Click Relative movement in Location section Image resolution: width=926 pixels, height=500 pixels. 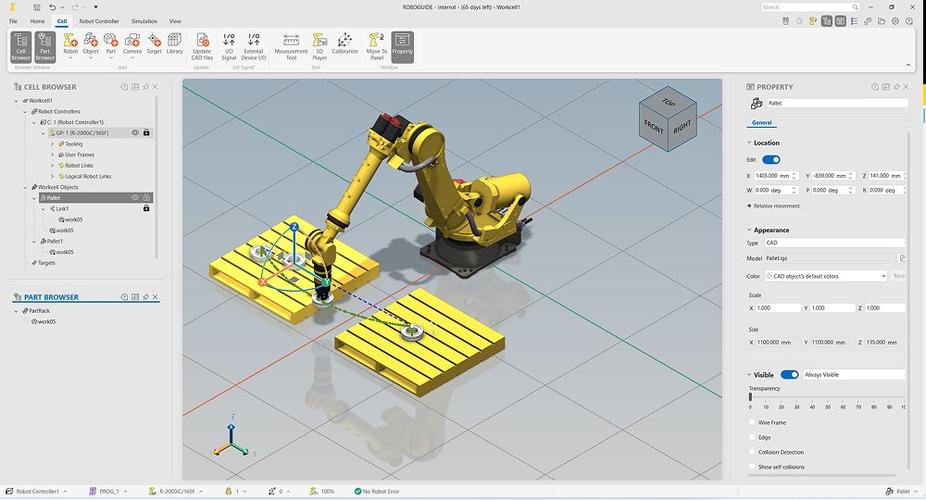coord(774,206)
